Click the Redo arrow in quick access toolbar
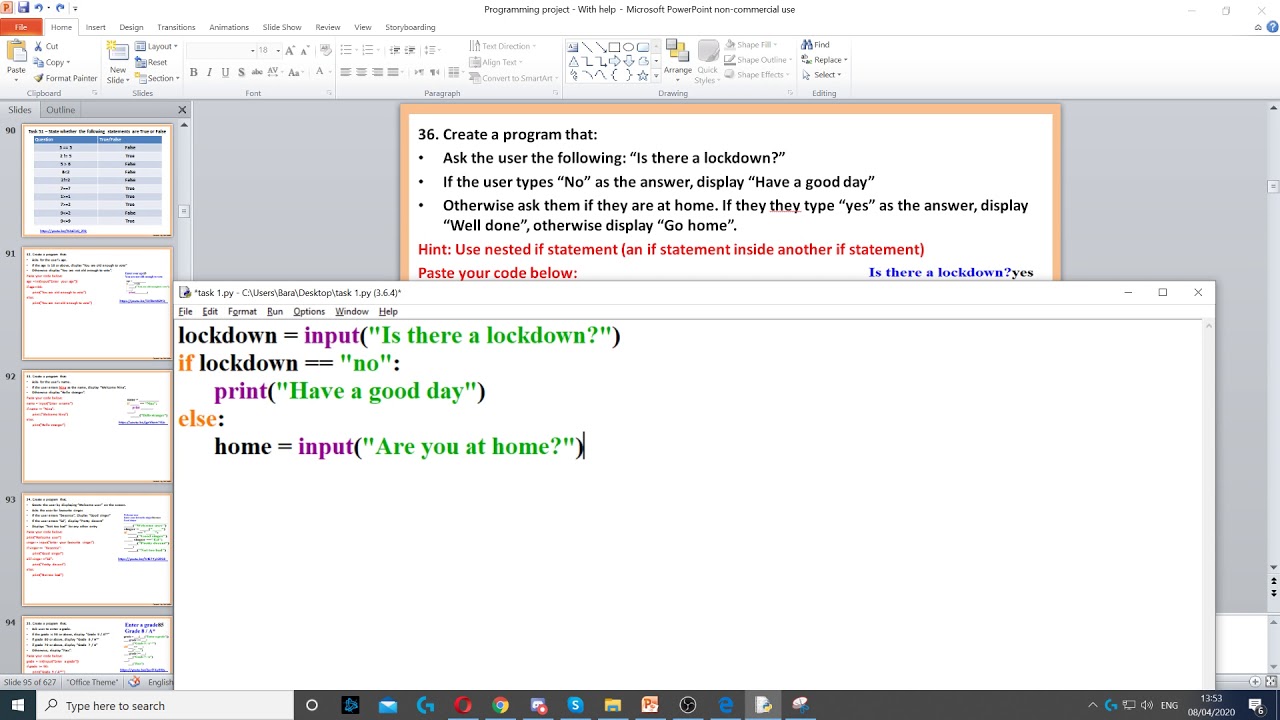Screen dimensions: 1280x720 (60, 8)
